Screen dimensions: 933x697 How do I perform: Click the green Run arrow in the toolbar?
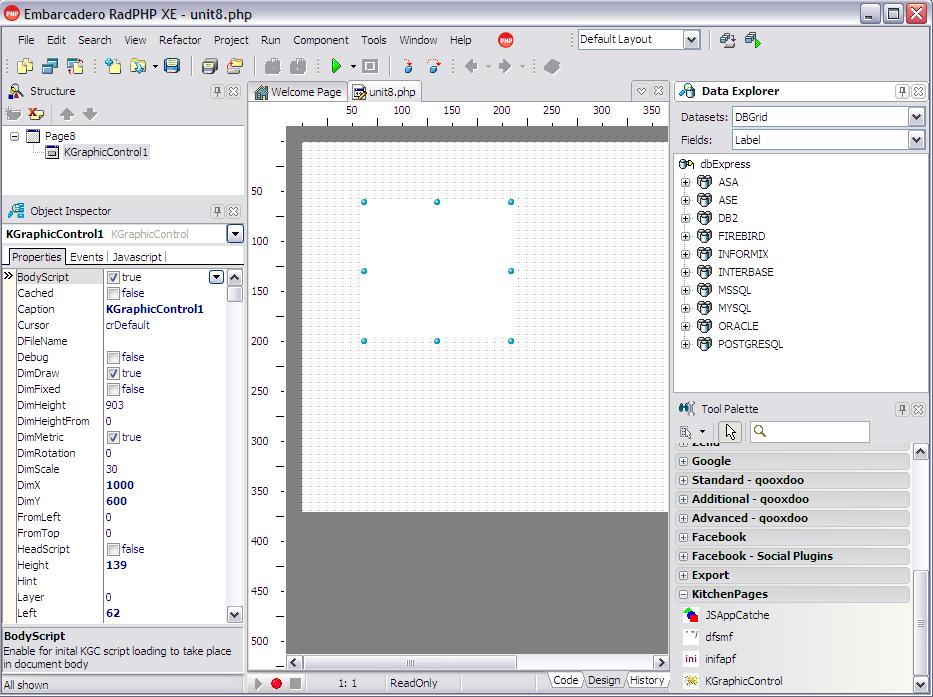pos(336,66)
